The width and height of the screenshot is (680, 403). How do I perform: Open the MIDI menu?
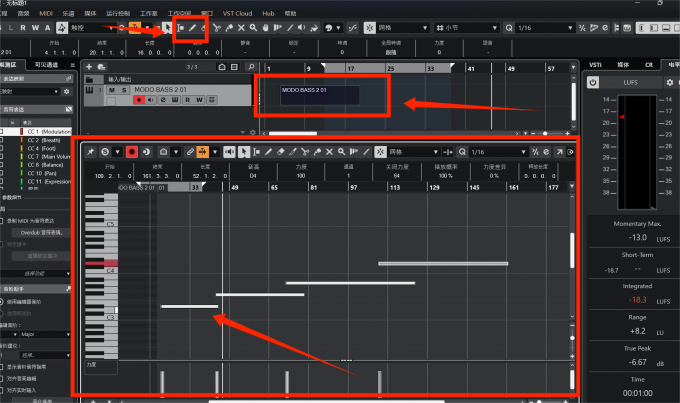pos(46,13)
